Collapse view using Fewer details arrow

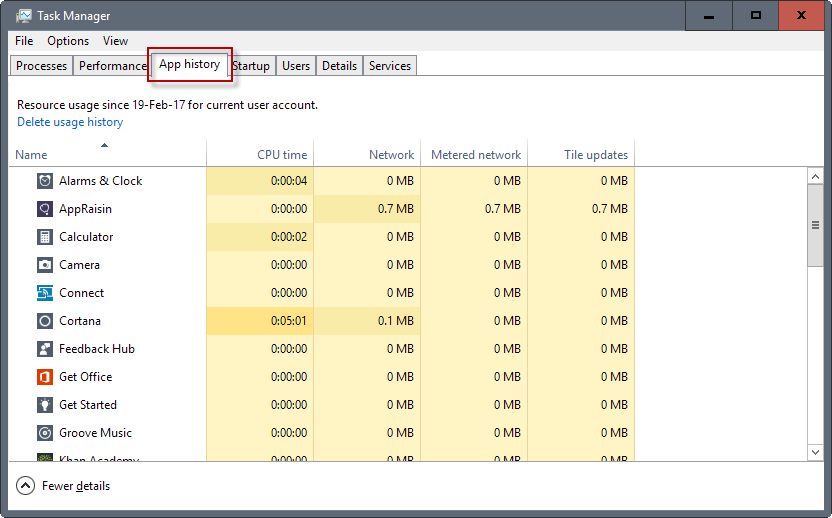(25, 486)
